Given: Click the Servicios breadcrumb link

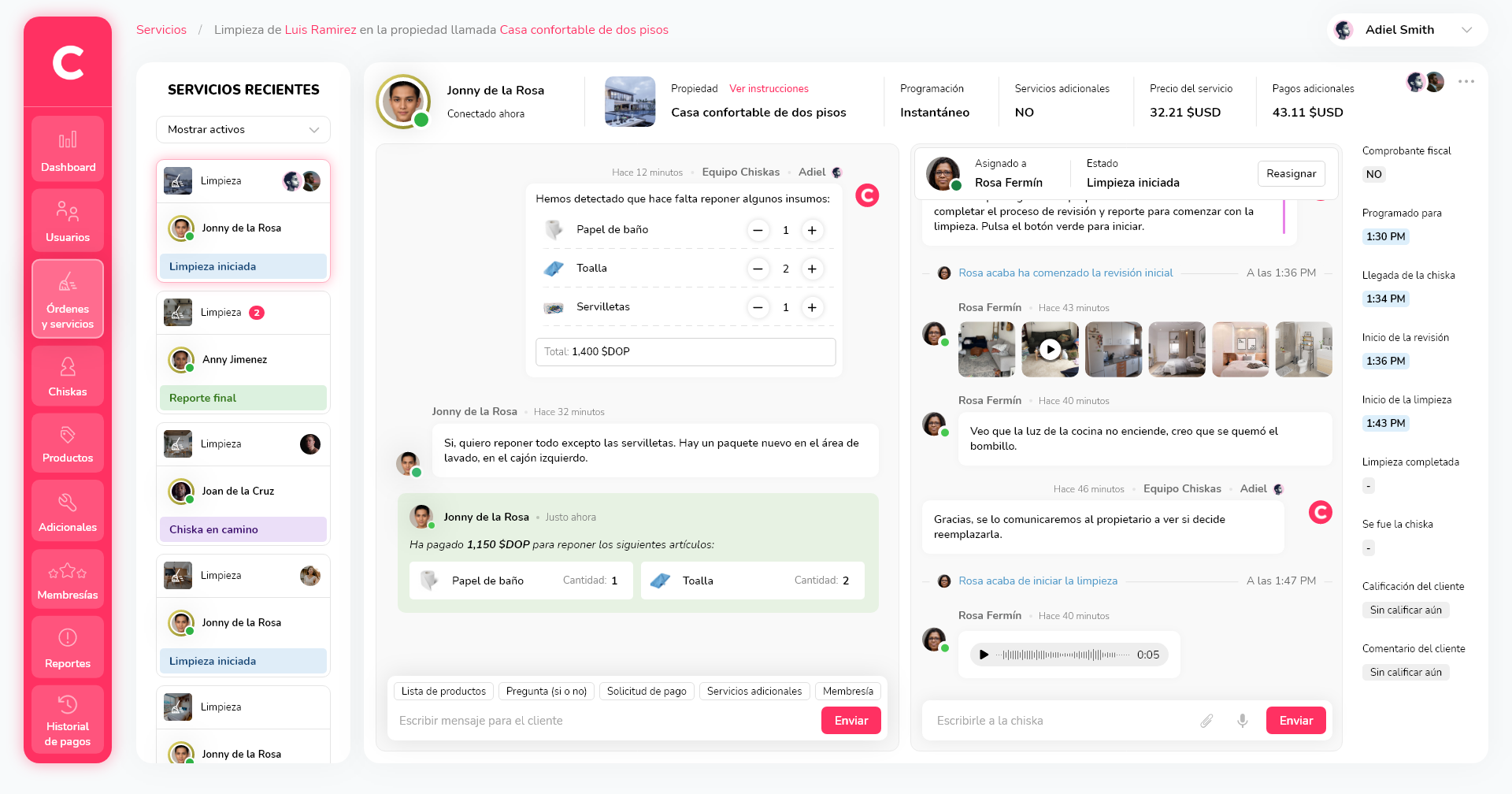Looking at the screenshot, I should (x=161, y=30).
